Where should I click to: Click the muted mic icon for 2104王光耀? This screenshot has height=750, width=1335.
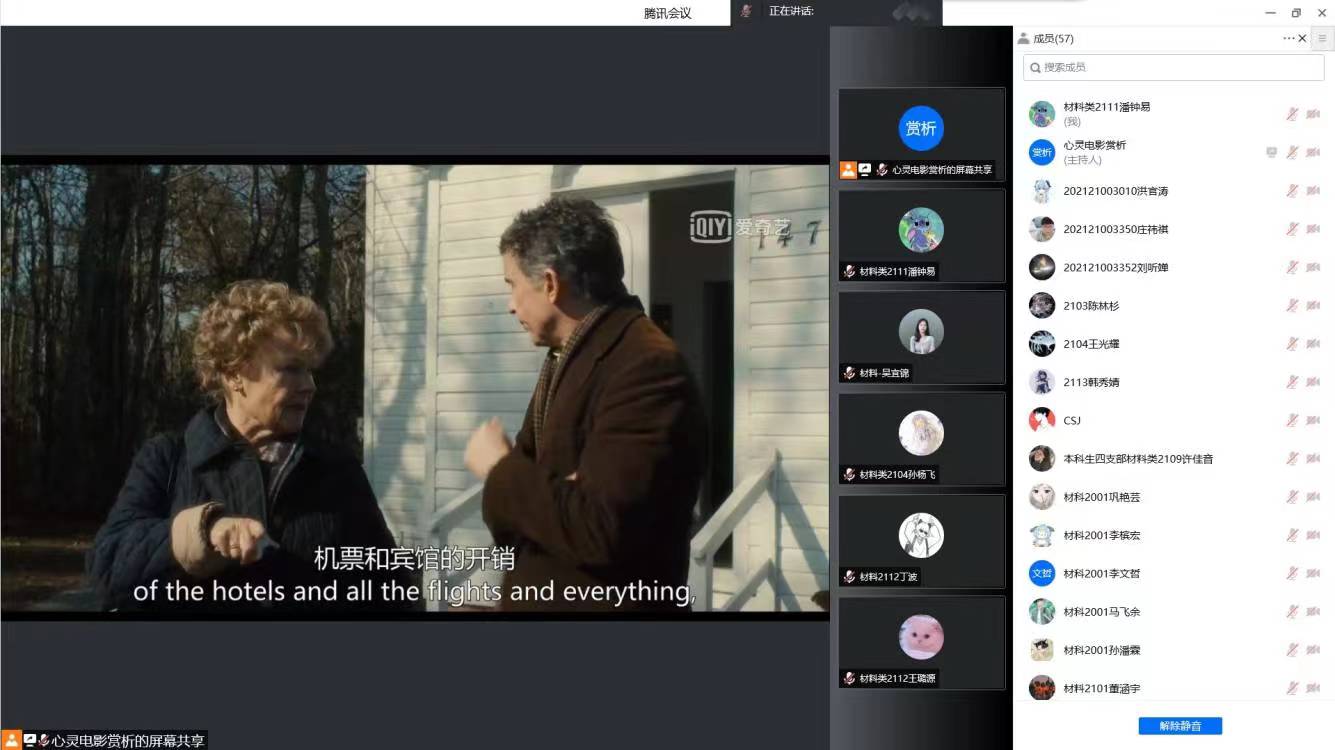[x=1292, y=344]
